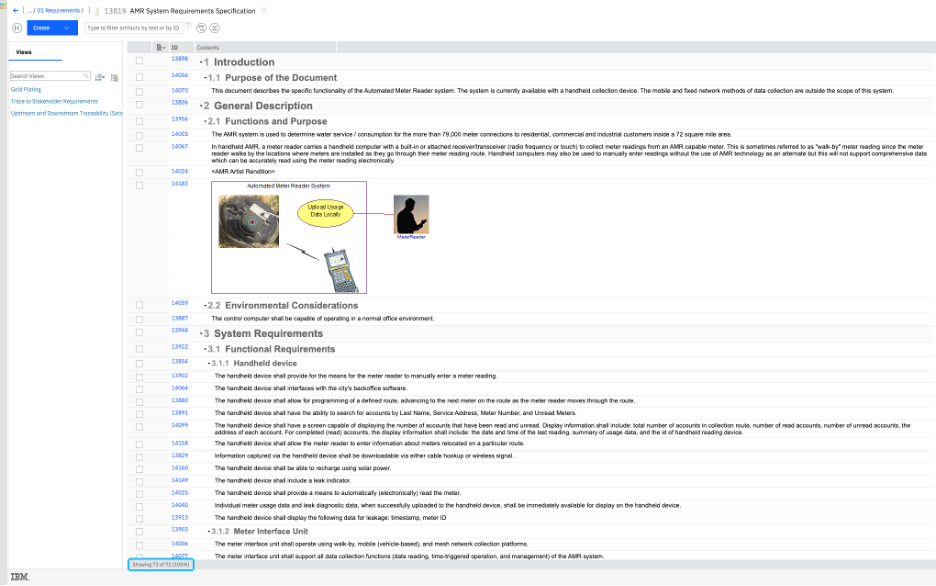The height and width of the screenshot is (586, 936).
Task: Collapse section 3 System Requirements
Action: [x=201, y=334]
